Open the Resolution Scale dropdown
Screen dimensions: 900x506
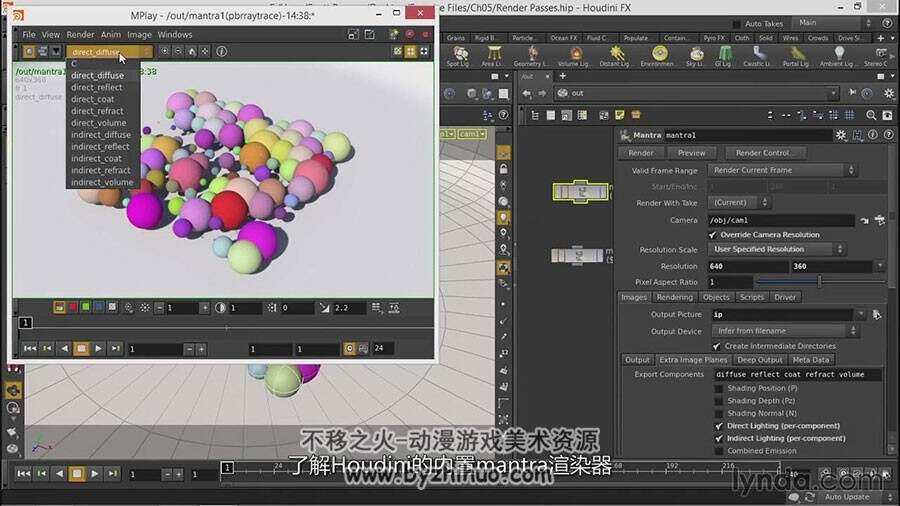(x=777, y=250)
